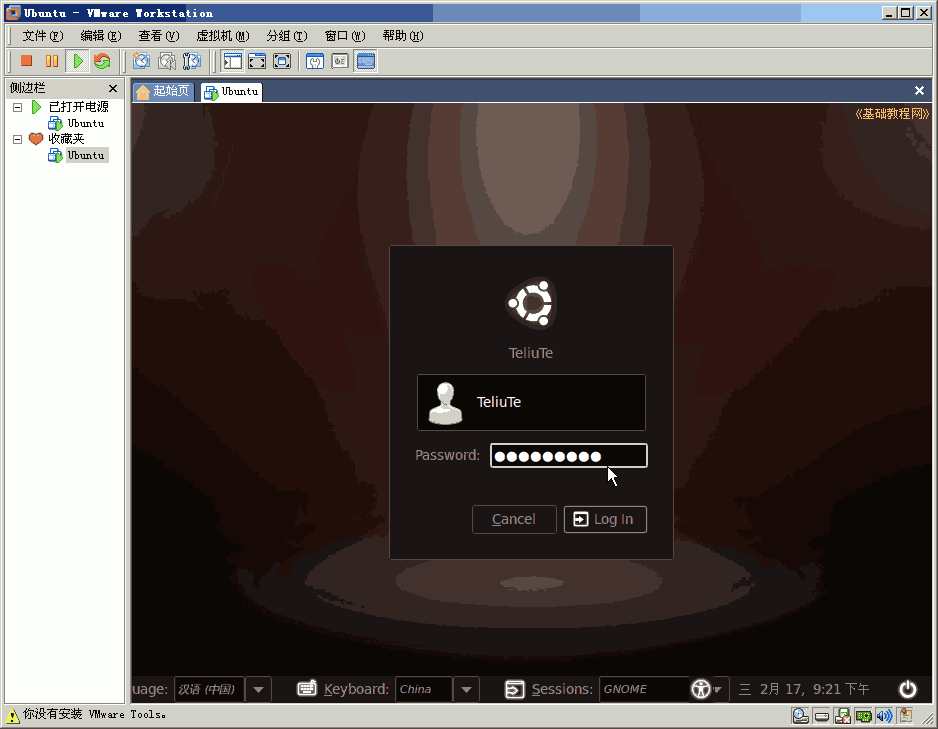Switch to full screen mode icon
This screenshot has width=938, height=729.
(257, 61)
